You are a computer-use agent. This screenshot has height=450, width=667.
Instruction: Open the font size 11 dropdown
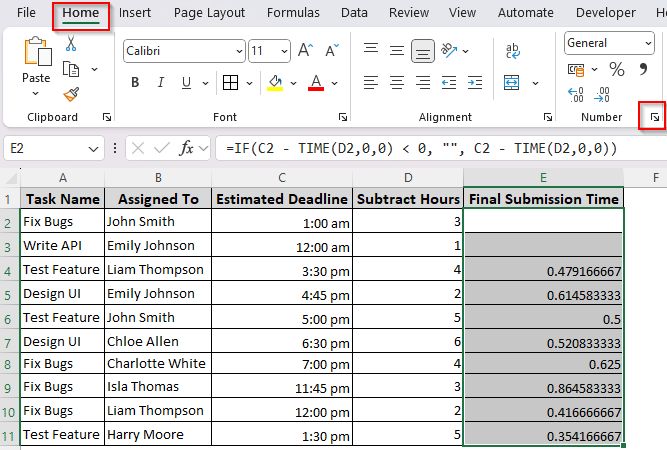(284, 51)
